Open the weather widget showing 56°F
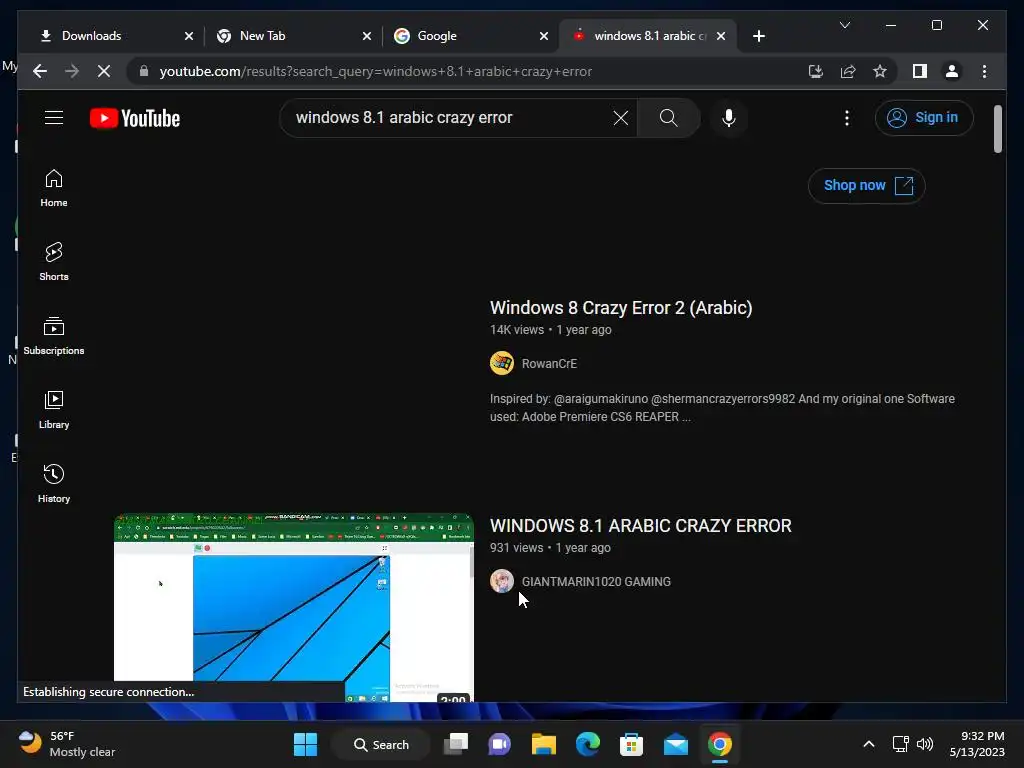This screenshot has height=768, width=1024. coord(67,744)
